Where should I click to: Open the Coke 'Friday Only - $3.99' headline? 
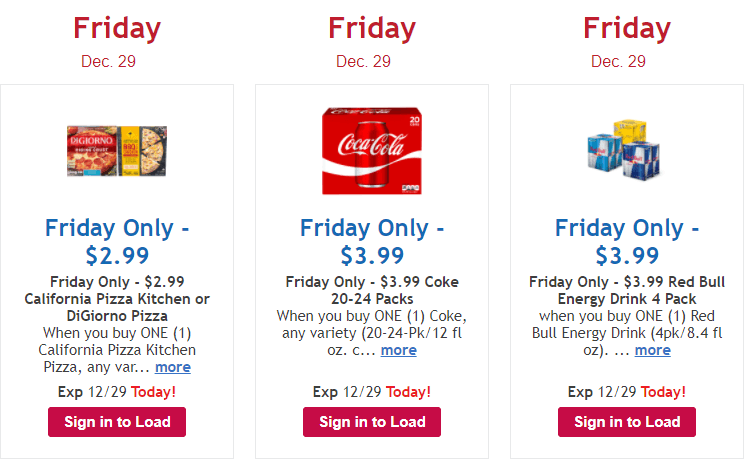point(372,241)
